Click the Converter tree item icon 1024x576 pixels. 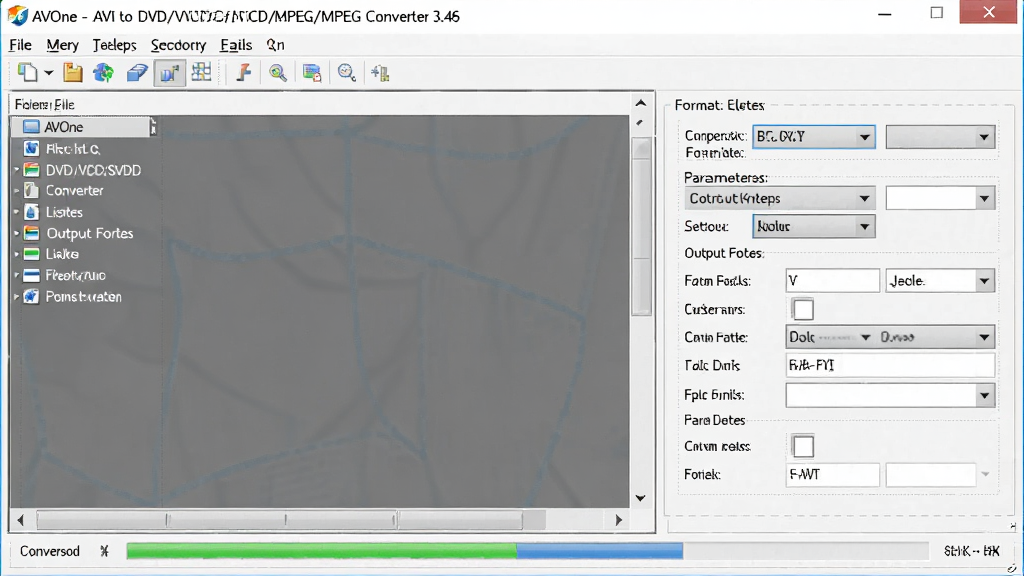coord(31,191)
